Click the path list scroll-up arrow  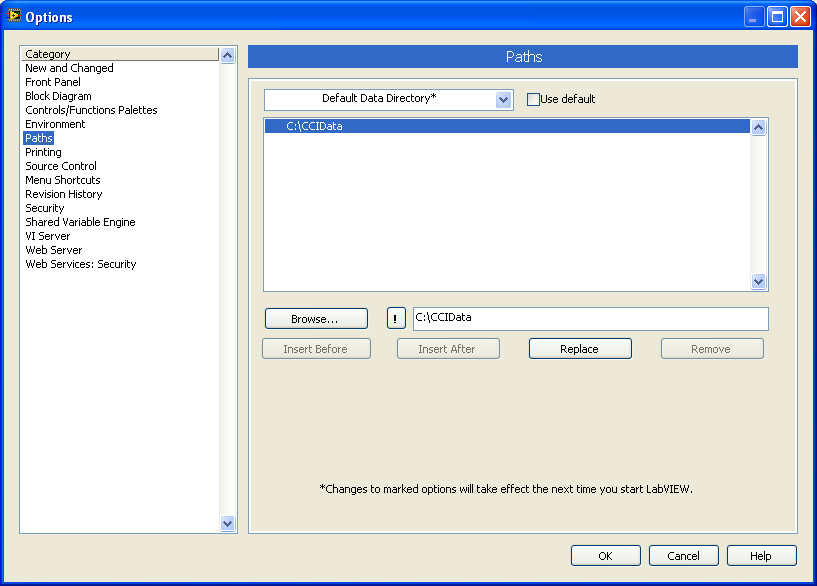pos(758,127)
